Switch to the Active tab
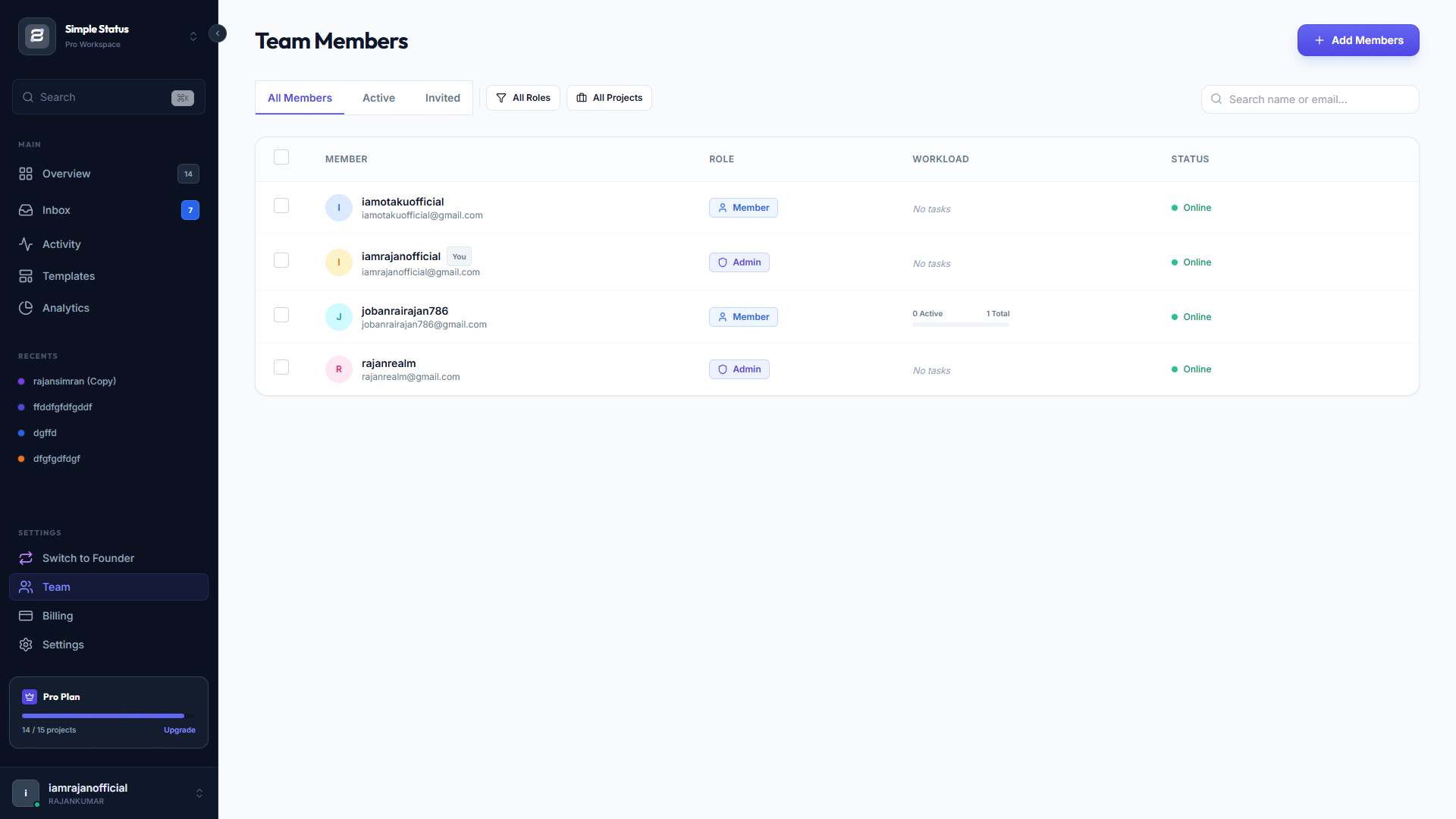1456x819 pixels. pyautogui.click(x=378, y=98)
